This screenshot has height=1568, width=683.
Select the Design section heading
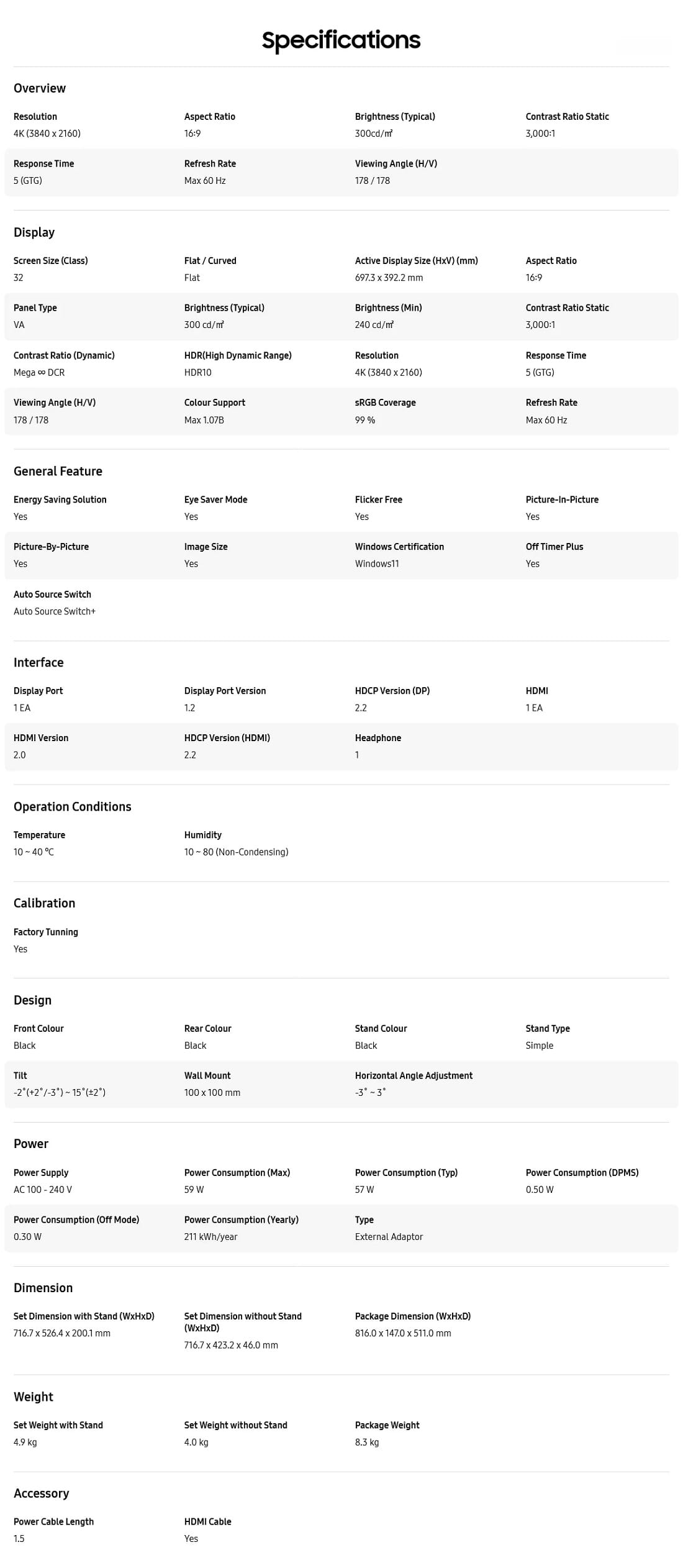pyautogui.click(x=32, y=1000)
